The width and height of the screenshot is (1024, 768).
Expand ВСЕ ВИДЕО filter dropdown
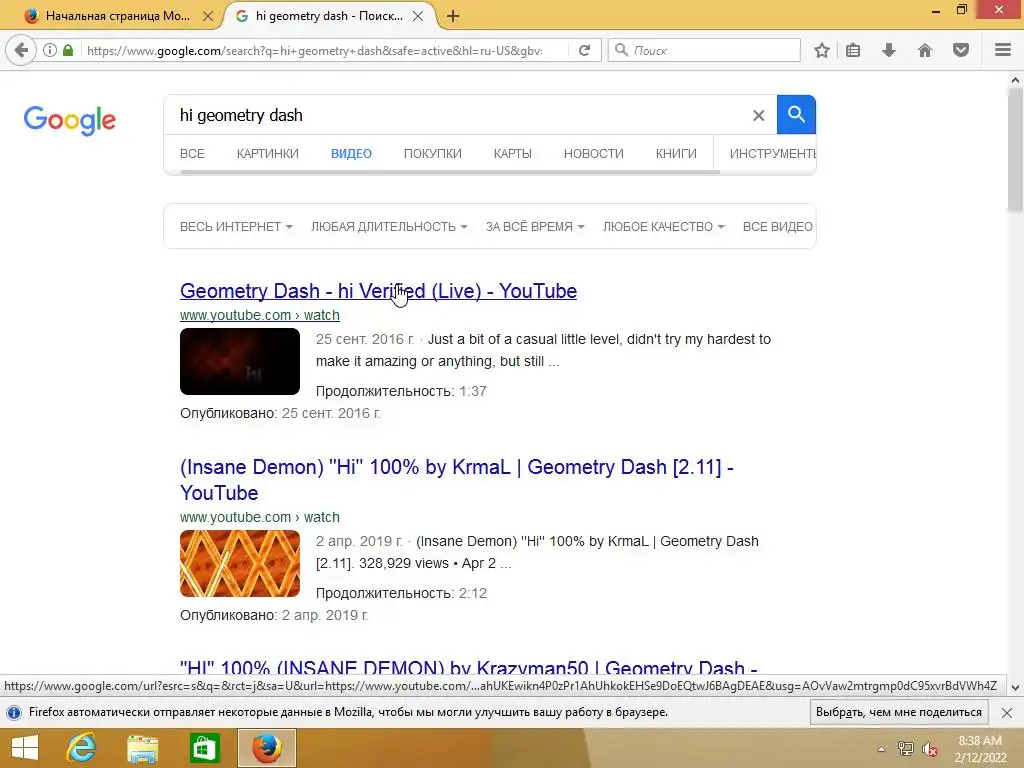[778, 227]
